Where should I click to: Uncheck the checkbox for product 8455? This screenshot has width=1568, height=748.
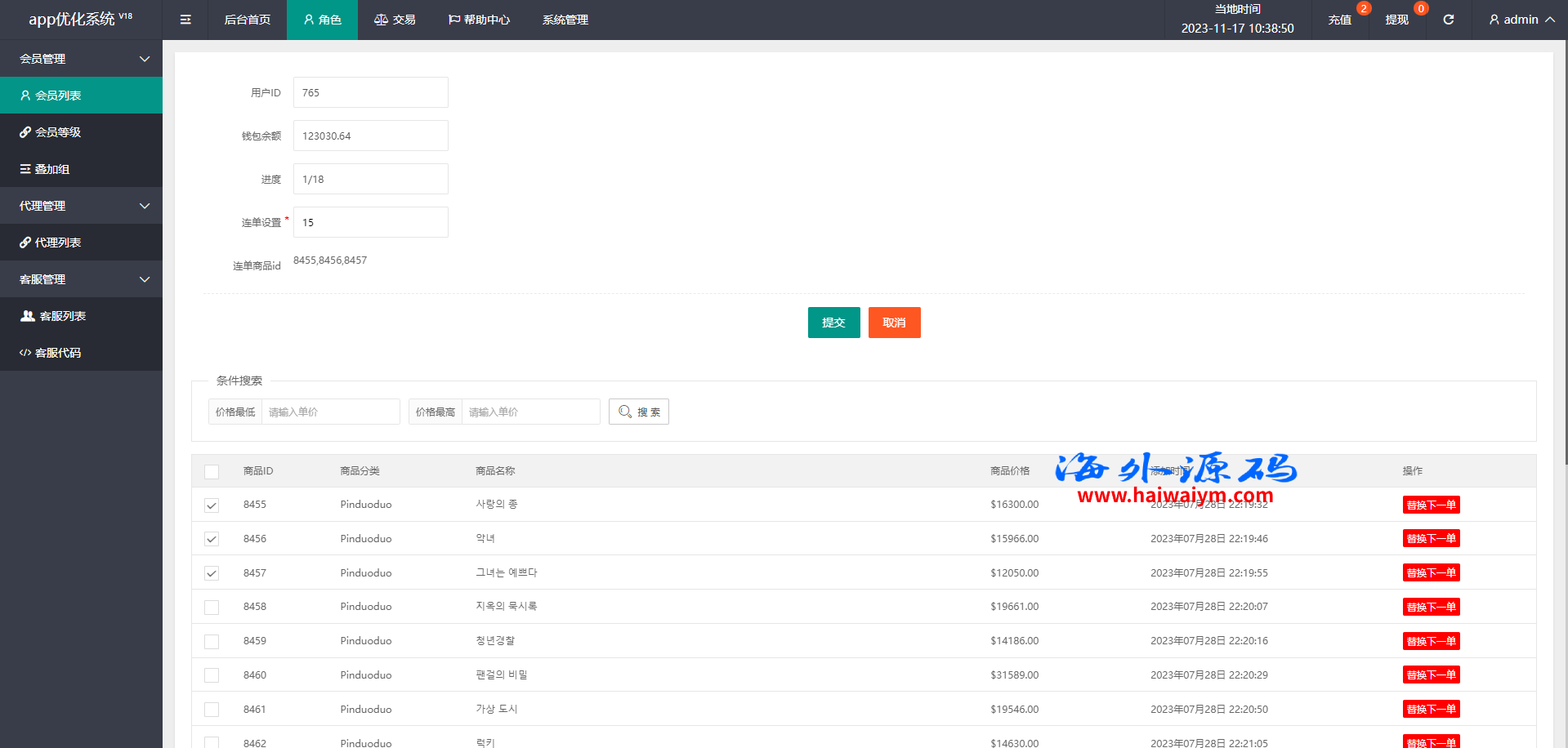(x=212, y=505)
